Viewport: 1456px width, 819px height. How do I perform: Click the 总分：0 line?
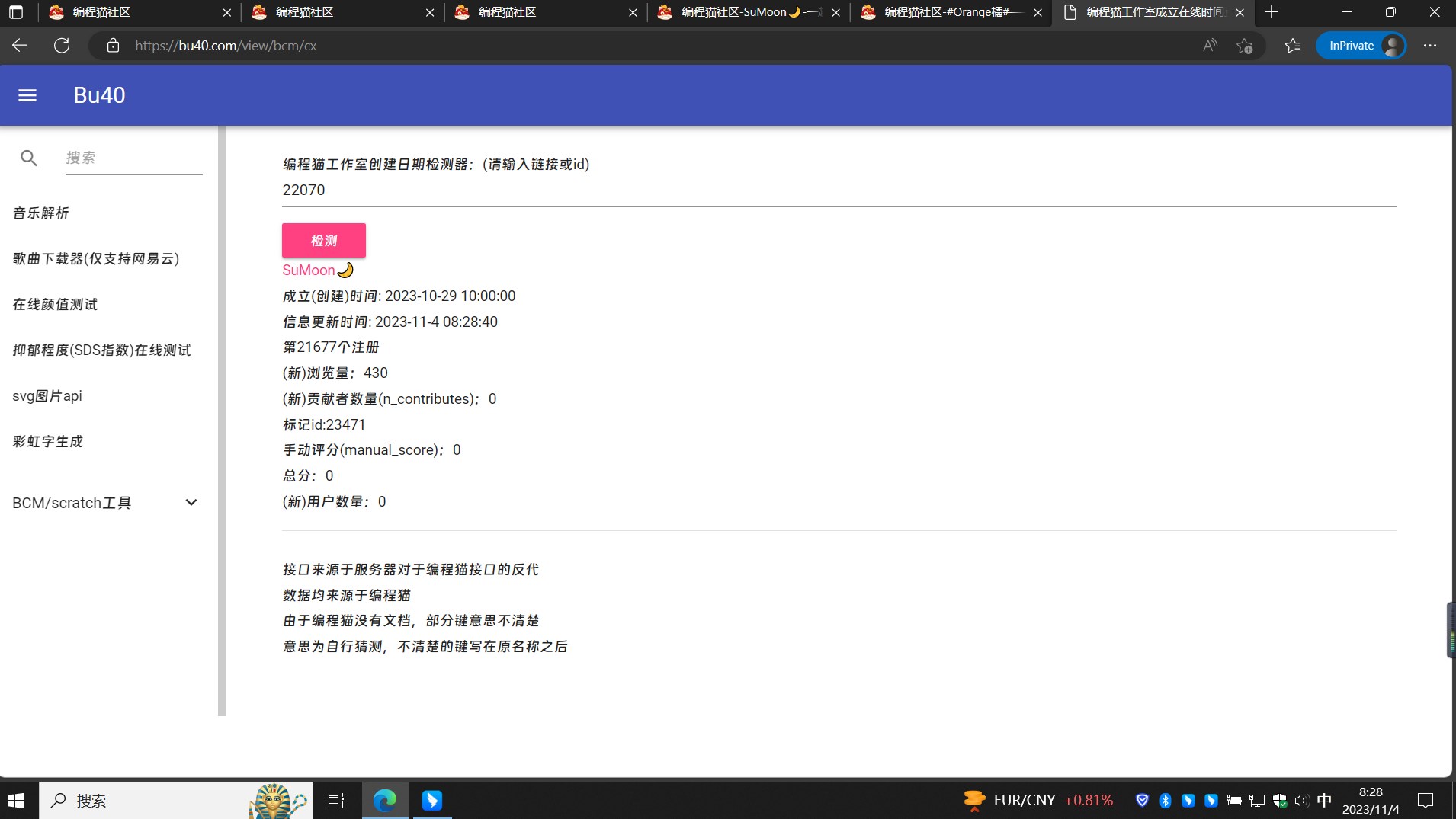click(x=308, y=476)
